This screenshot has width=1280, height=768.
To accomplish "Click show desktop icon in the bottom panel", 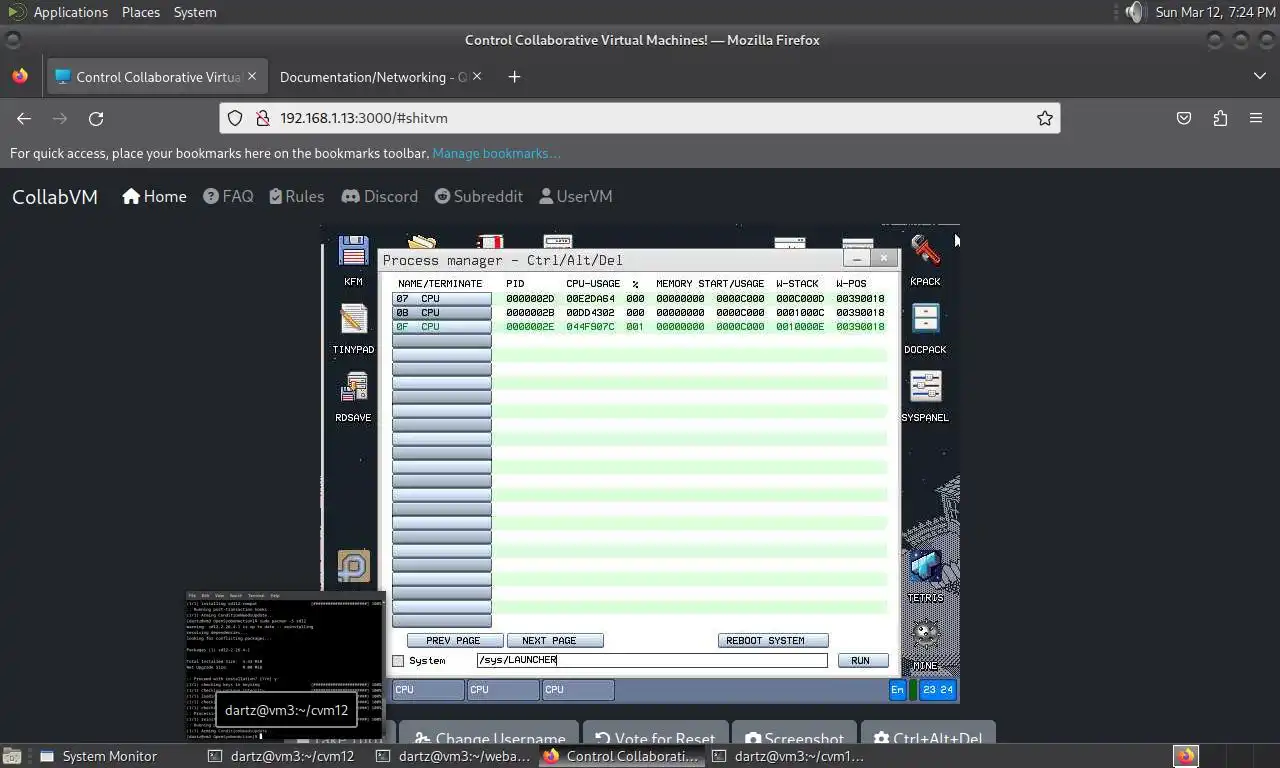I will tap(11, 756).
